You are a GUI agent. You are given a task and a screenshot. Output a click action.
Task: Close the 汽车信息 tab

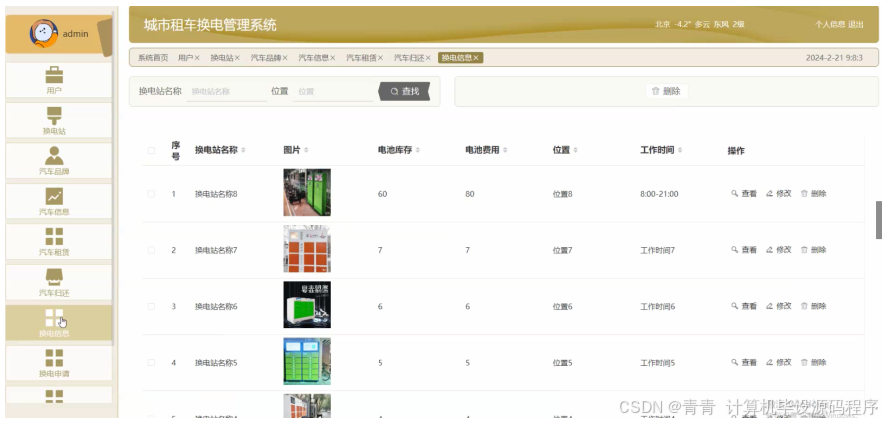333,58
